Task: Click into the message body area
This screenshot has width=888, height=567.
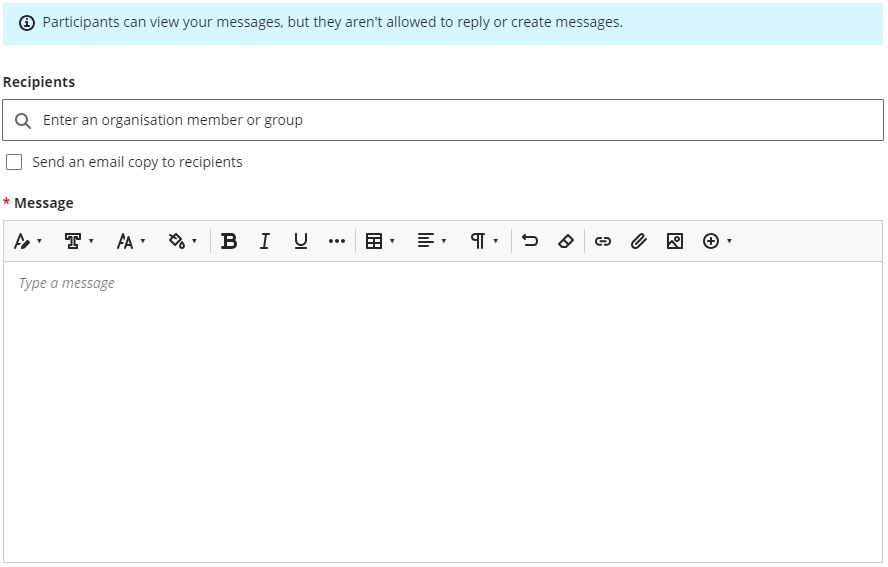Action: pos(443,410)
